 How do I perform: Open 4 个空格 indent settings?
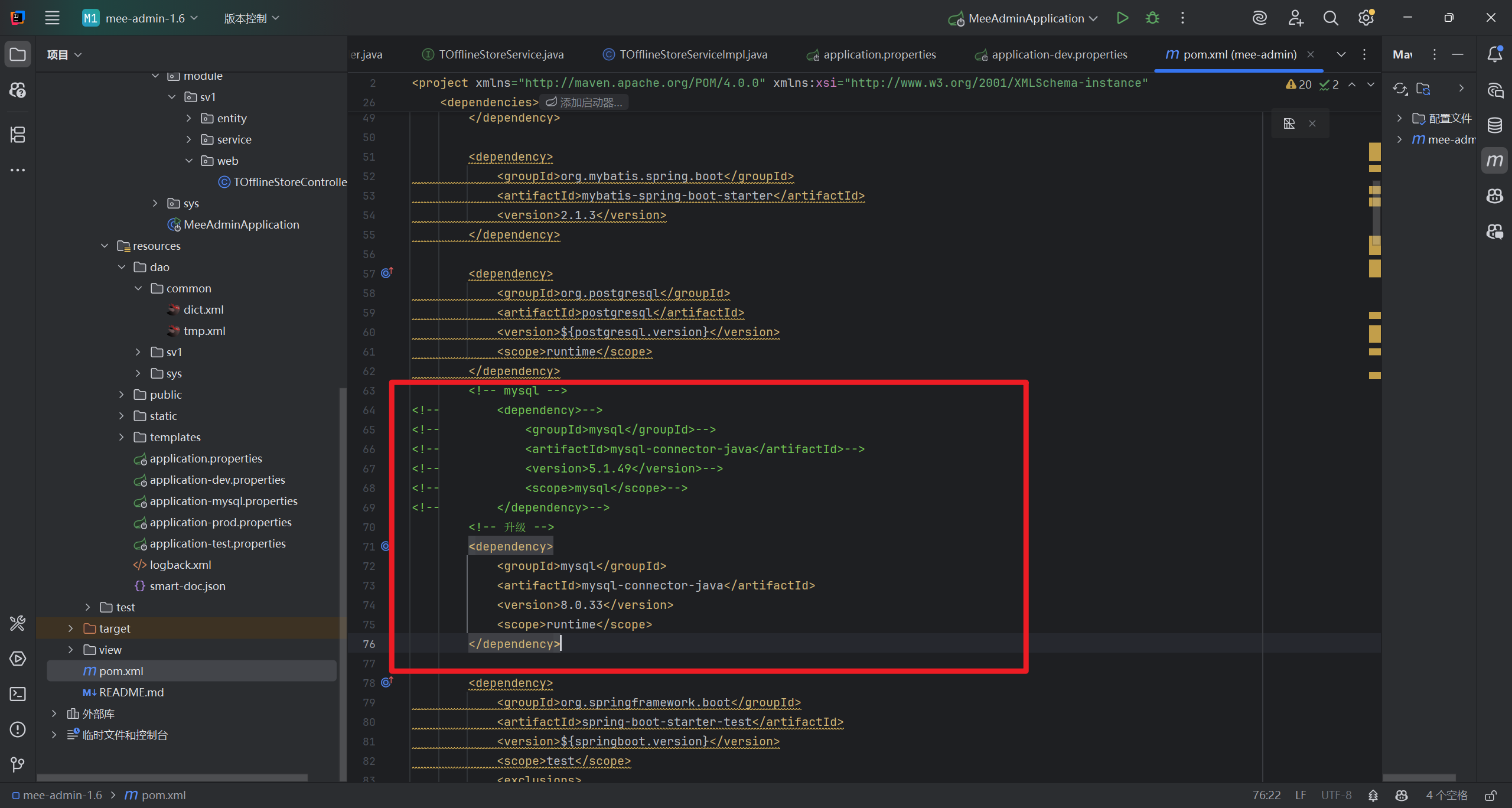click(1447, 795)
